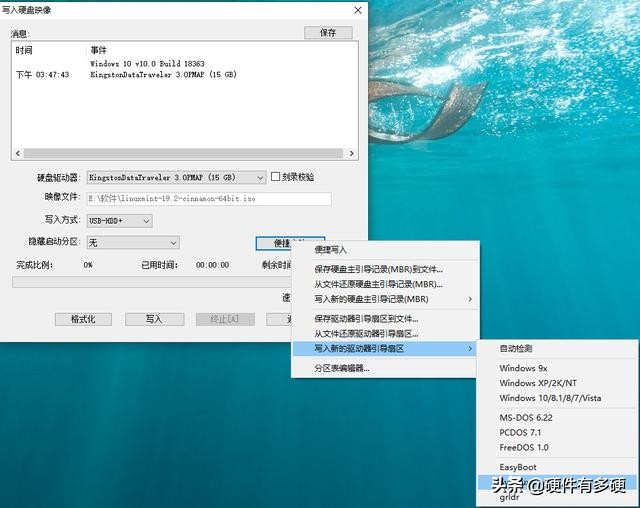Viewport: 640px width, 508px height.
Task: Choose Windows 10/8.1/8/7/Vista boot sector
Action: [x=557, y=398]
